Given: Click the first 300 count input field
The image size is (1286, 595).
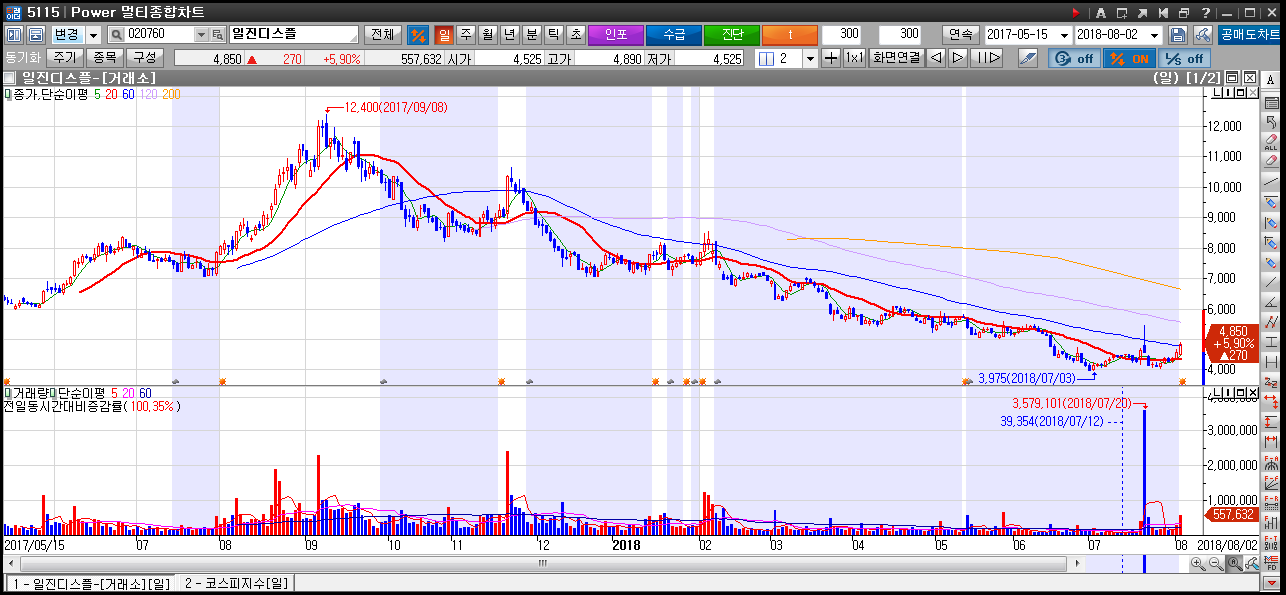Looking at the screenshot, I should pos(842,34).
